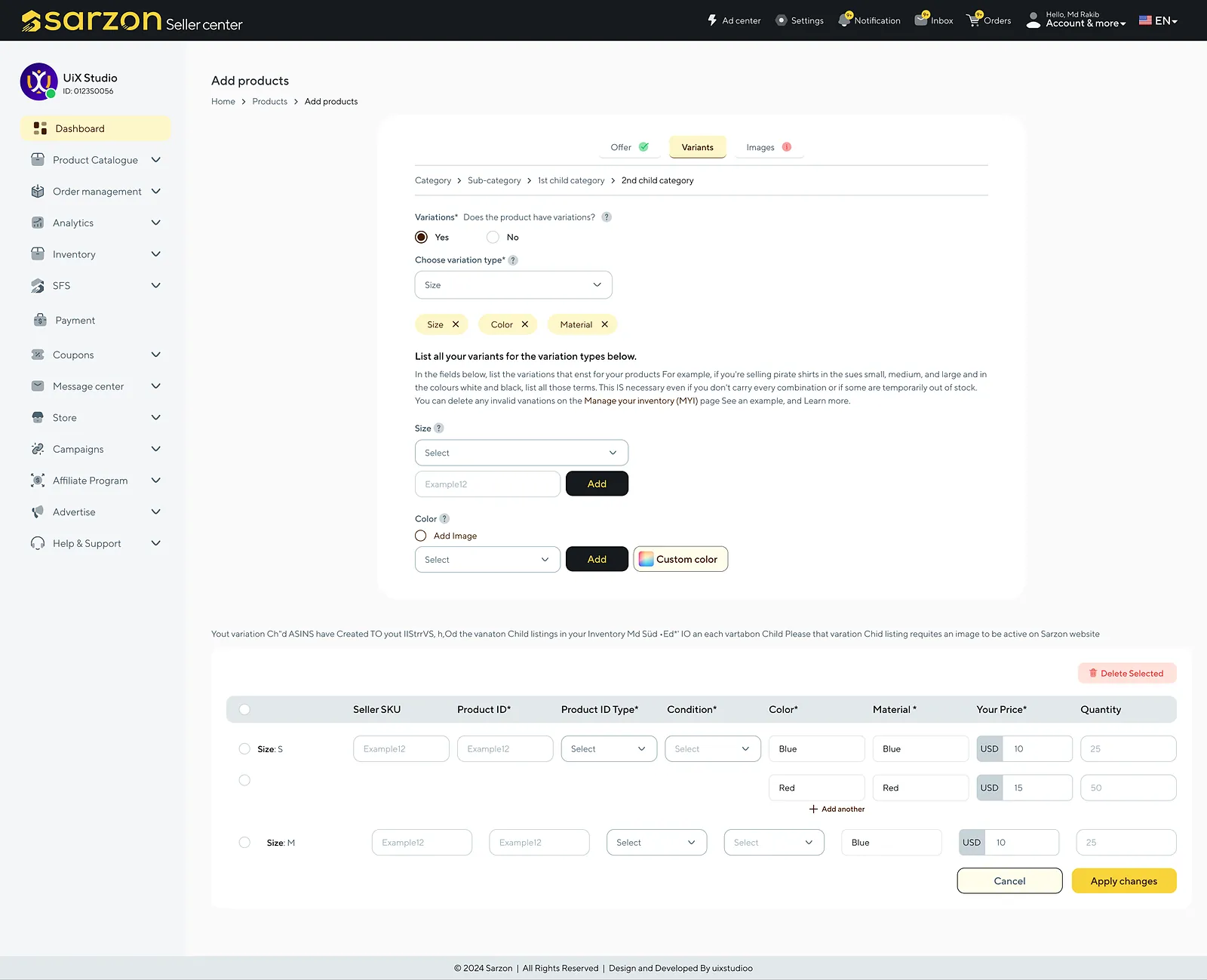Click the Product Catalogue sidebar icon

point(38,160)
